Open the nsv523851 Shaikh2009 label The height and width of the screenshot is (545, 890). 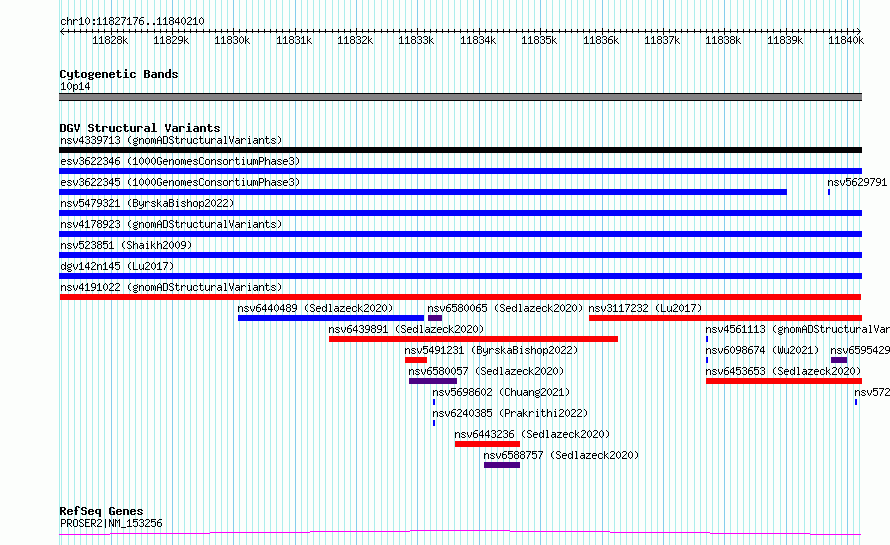pyautogui.click(x=126, y=245)
